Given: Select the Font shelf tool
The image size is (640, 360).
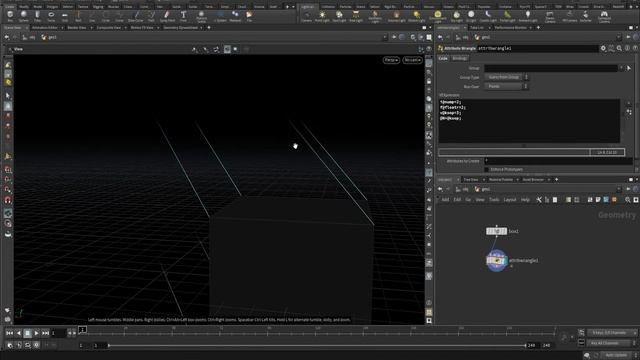Looking at the screenshot, I should [183, 16].
